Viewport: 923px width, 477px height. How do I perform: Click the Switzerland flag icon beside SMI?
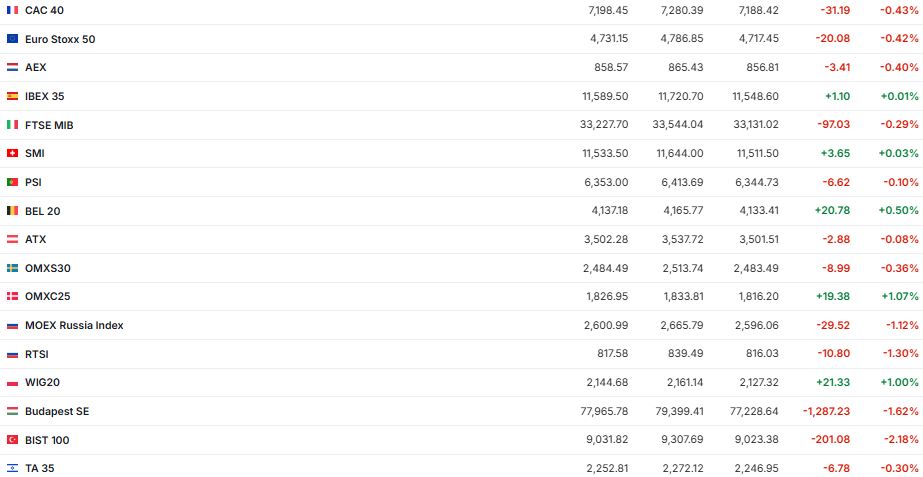(x=12, y=153)
